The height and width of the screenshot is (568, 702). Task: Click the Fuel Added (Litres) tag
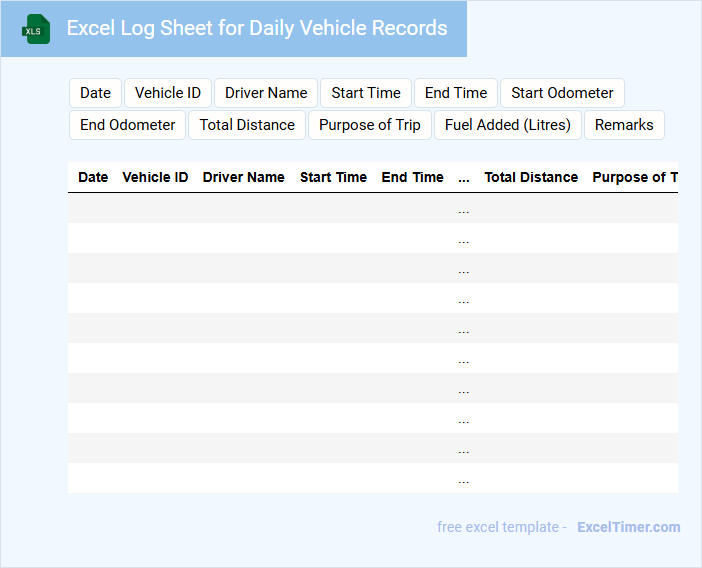[x=508, y=125]
